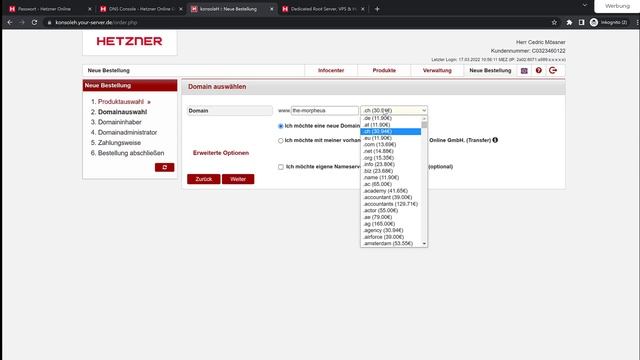This screenshot has height=360, width=640.
Task: Click the Inkognito profile icon
Action: [594, 22]
